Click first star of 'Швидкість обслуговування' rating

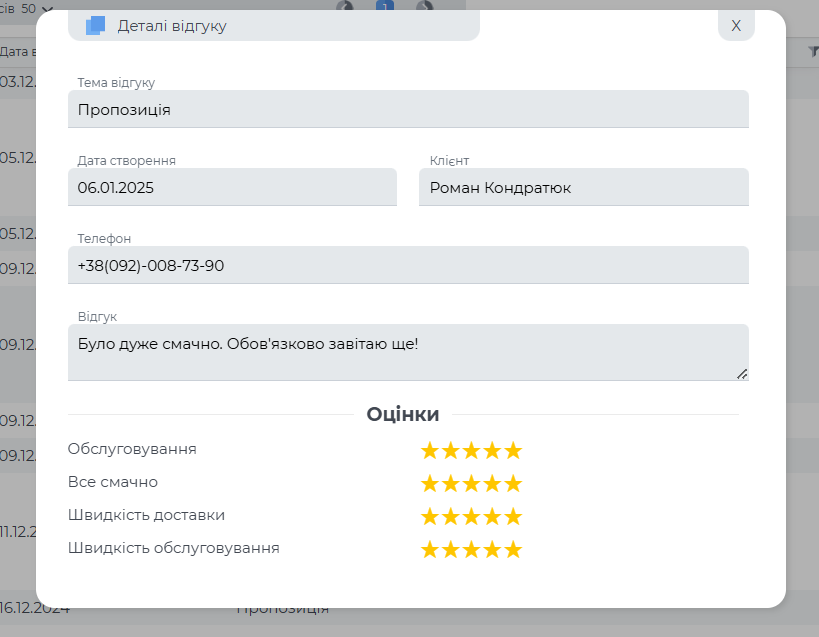(430, 550)
